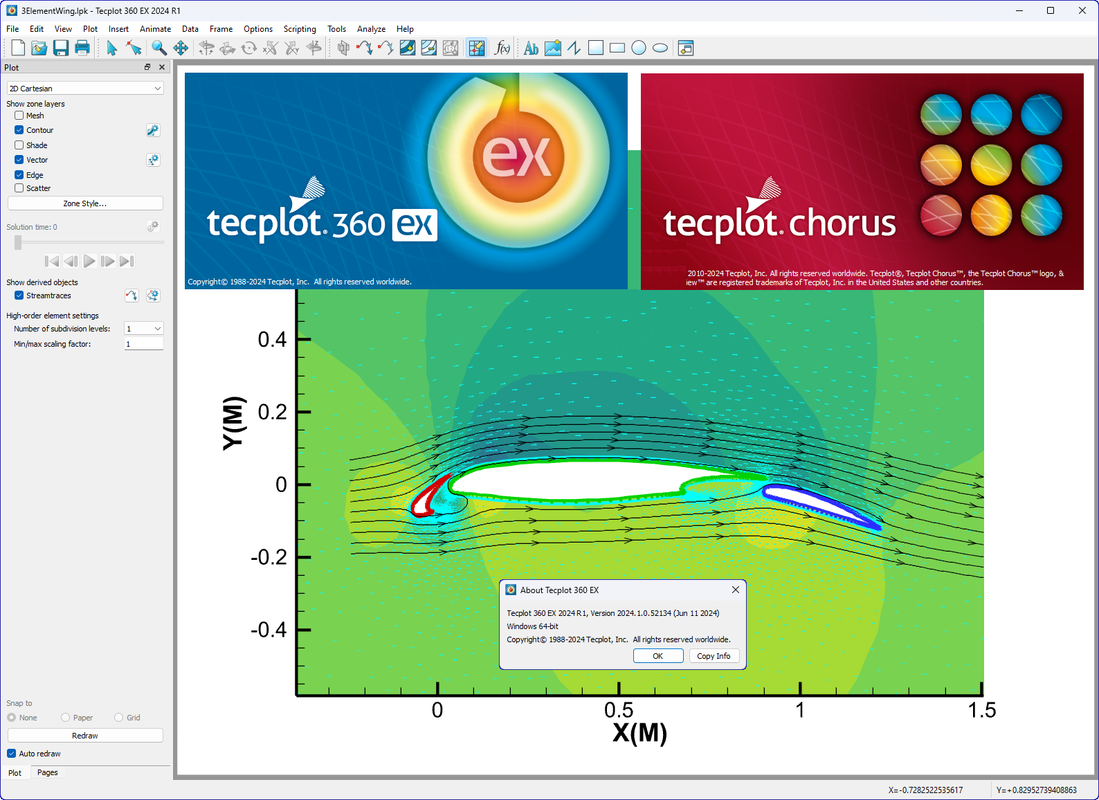Select Grid snap option
Image resolution: width=1099 pixels, height=800 pixels.
tap(118, 718)
